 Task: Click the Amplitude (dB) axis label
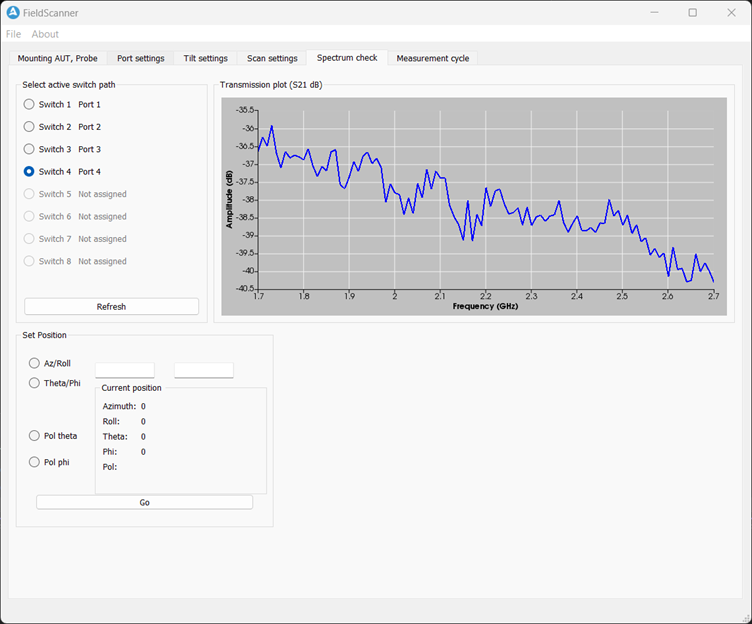coord(229,199)
